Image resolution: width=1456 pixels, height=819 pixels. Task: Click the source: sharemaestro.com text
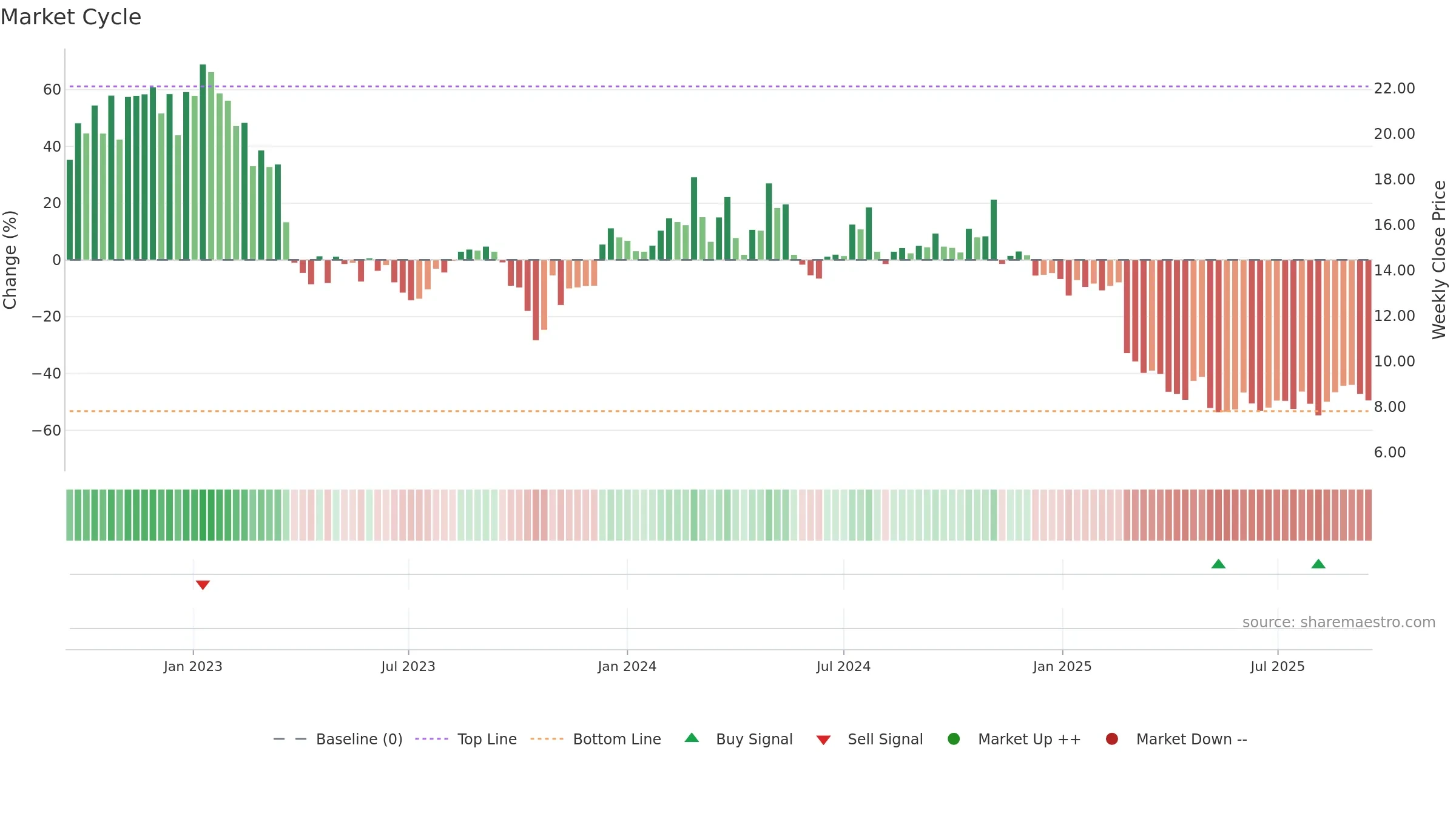tap(1339, 622)
